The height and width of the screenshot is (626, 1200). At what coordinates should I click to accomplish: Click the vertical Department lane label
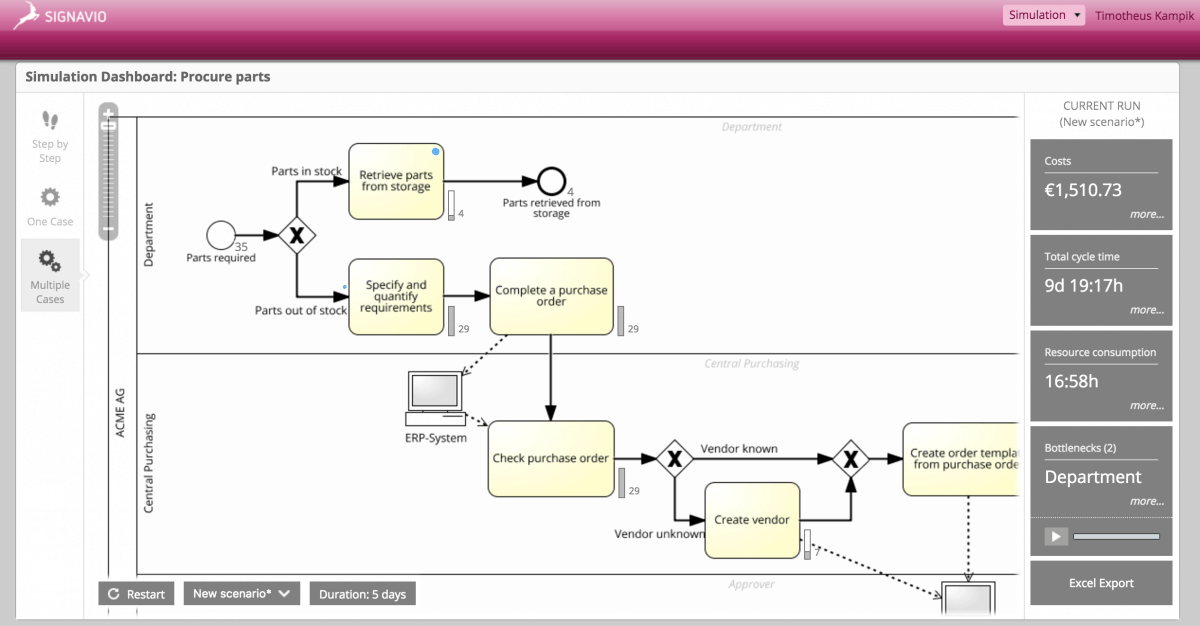point(149,235)
